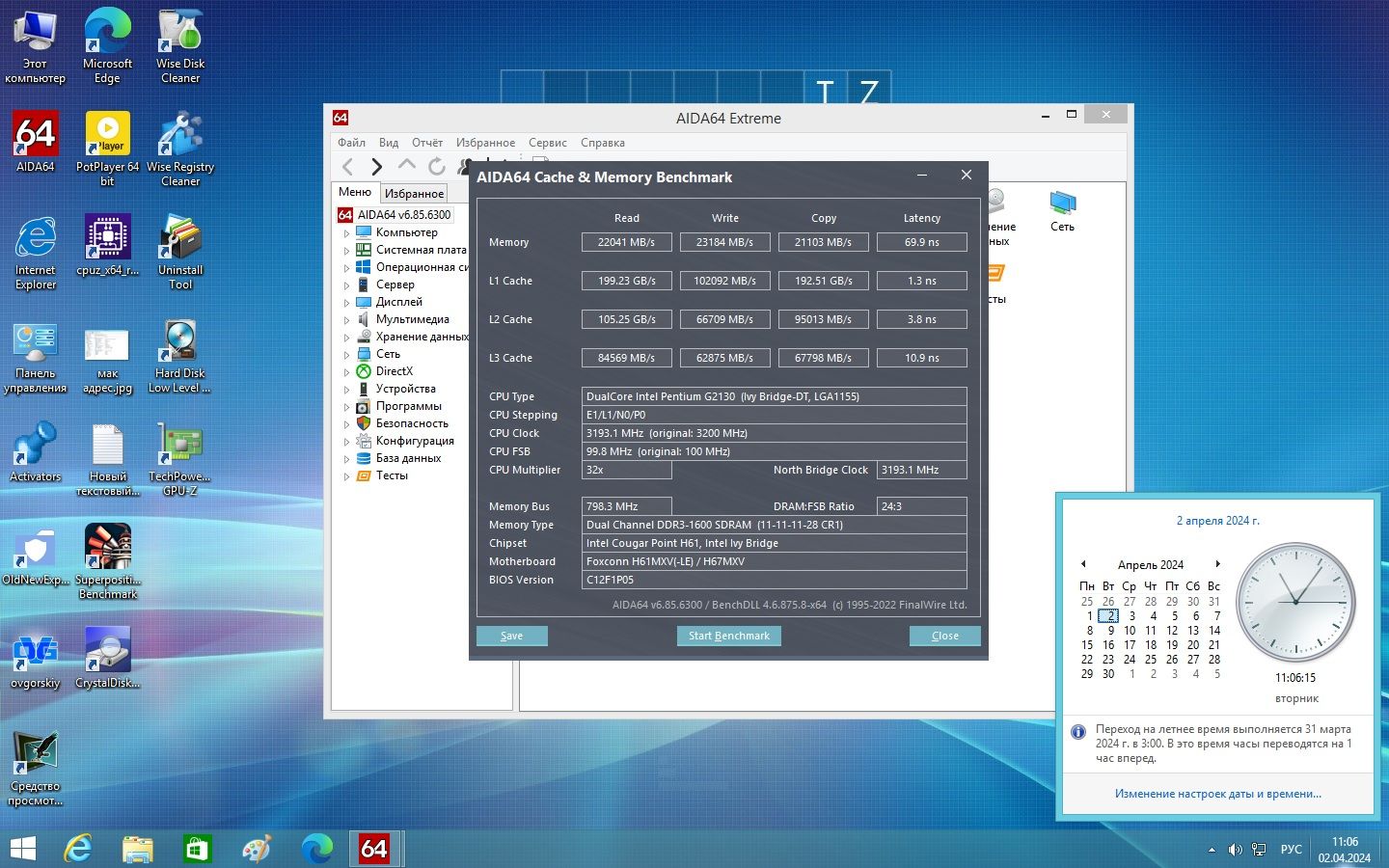Viewport: 1389px width, 868px height.
Task: Open the Отчёт menu
Action: click(x=427, y=143)
